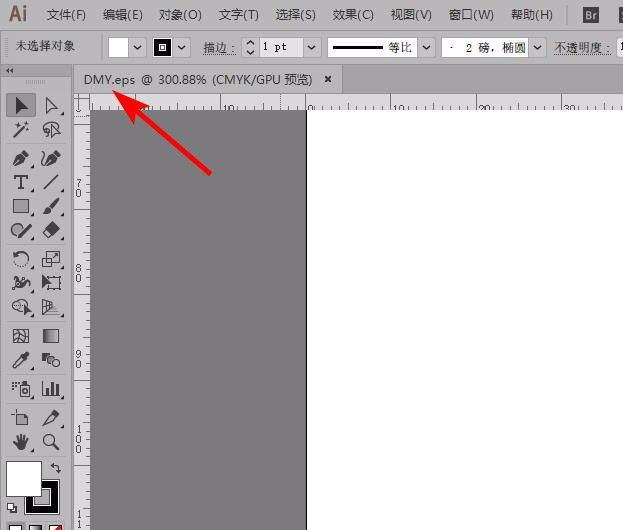Select the Scale tool
623x530 pixels.
[51, 259]
